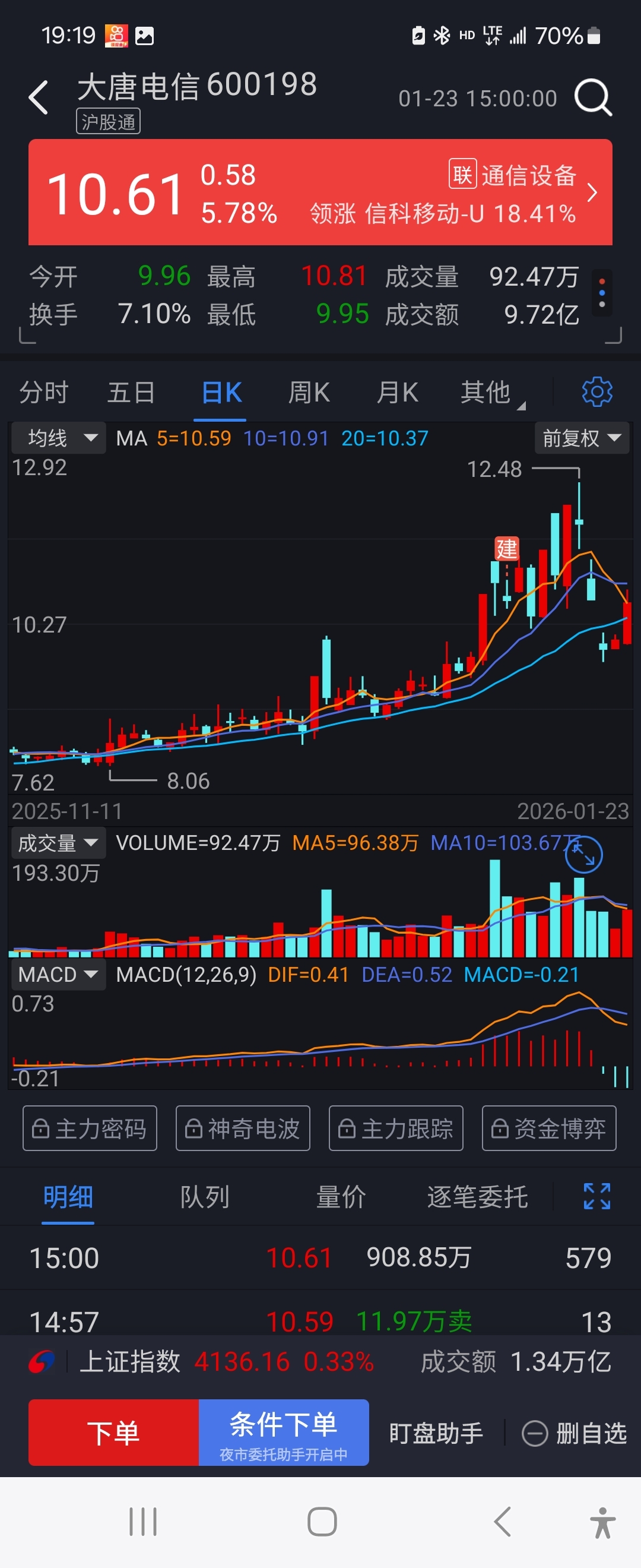The height and width of the screenshot is (1568, 641).
Task: Switch to 分时 chart tab
Action: click(43, 393)
